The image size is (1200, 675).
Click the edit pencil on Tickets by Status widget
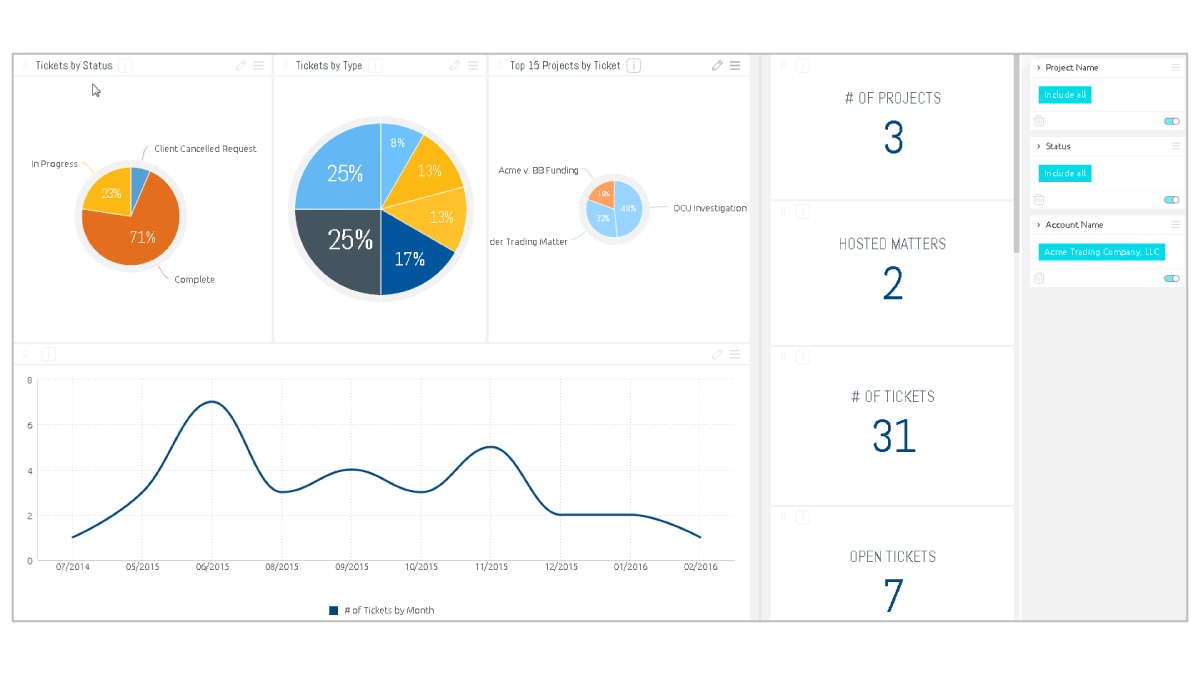click(240, 65)
